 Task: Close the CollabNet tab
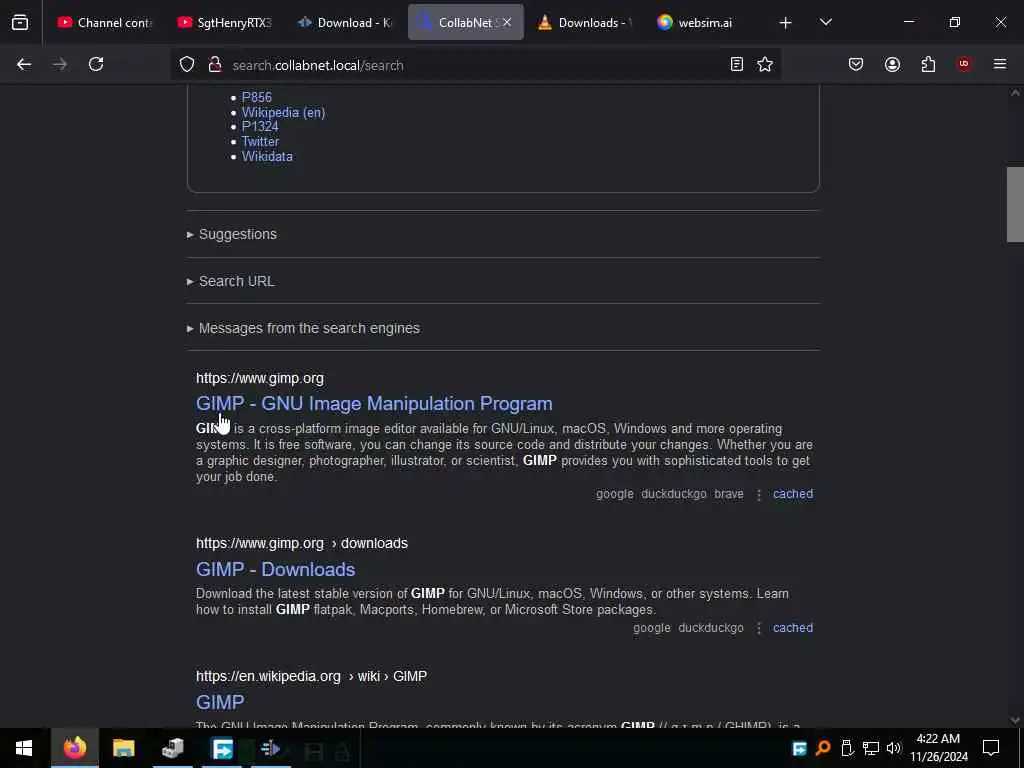click(507, 22)
